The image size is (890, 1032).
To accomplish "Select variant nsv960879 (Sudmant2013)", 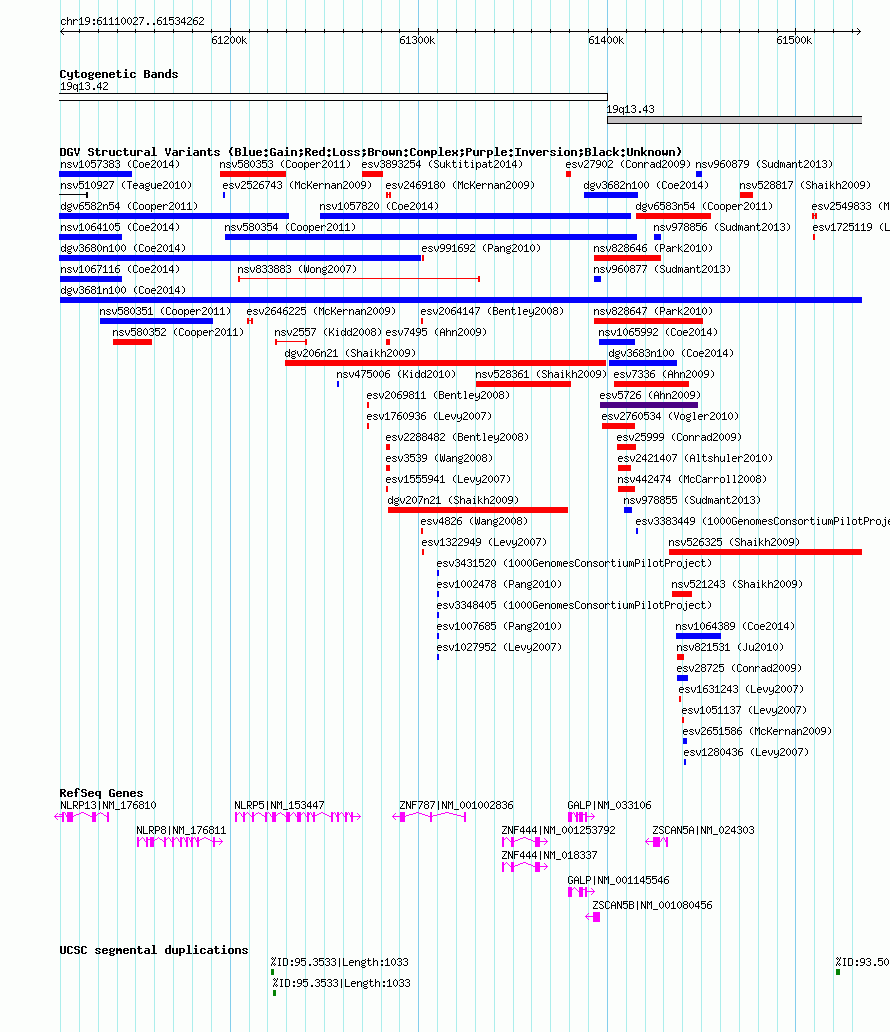I will pyautogui.click(x=764, y=165).
